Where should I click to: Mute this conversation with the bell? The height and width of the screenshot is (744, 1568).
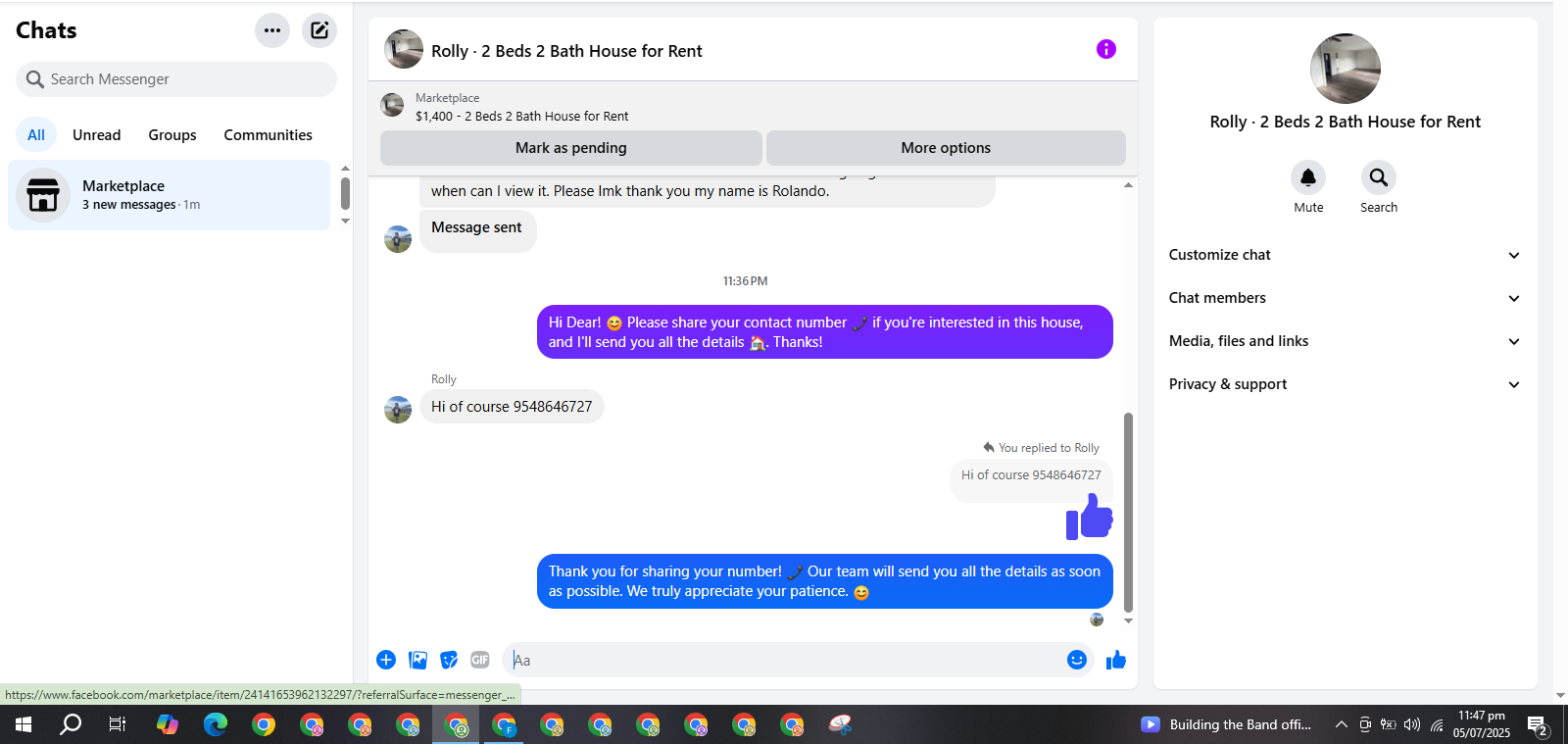(1308, 177)
